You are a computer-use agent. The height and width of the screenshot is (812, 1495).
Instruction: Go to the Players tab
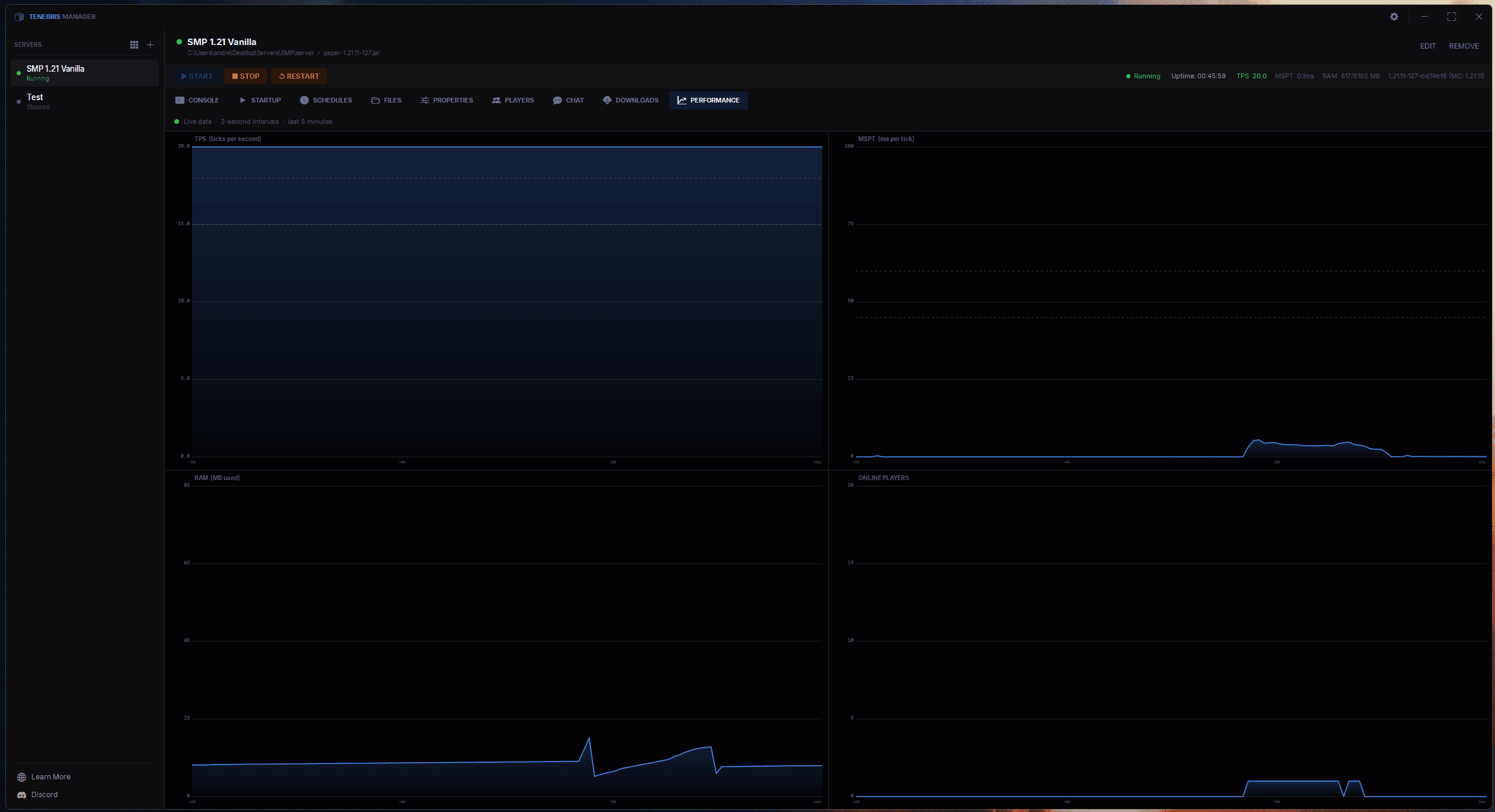coord(513,100)
